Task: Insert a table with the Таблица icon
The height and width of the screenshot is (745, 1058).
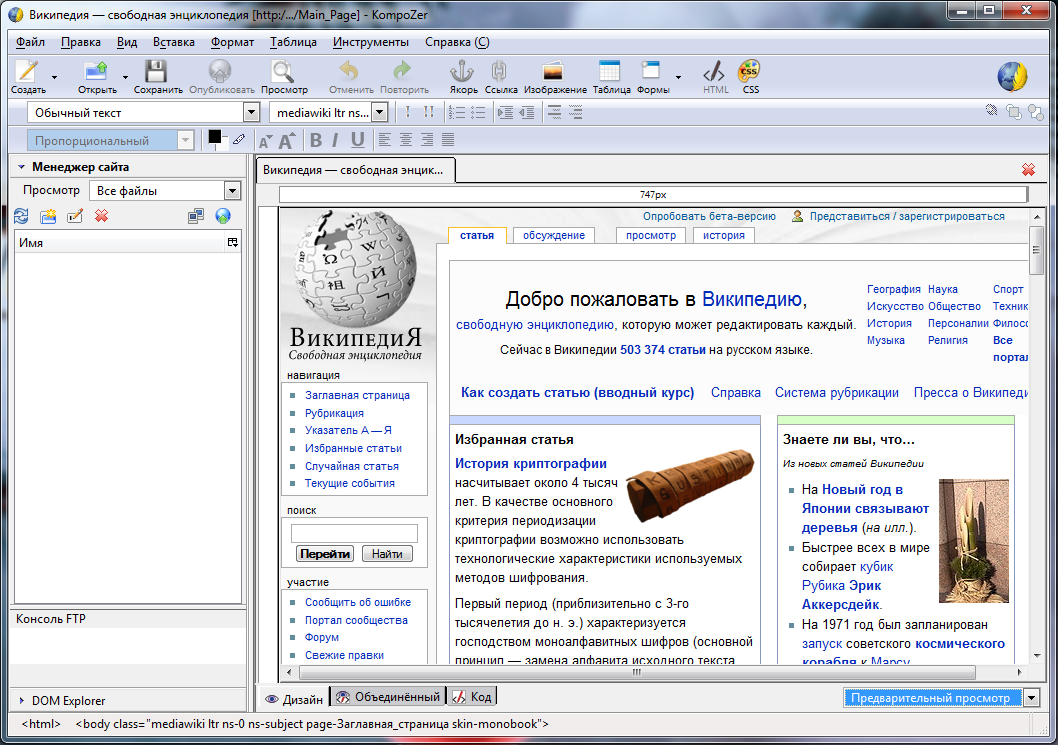Action: pyautogui.click(x=609, y=72)
